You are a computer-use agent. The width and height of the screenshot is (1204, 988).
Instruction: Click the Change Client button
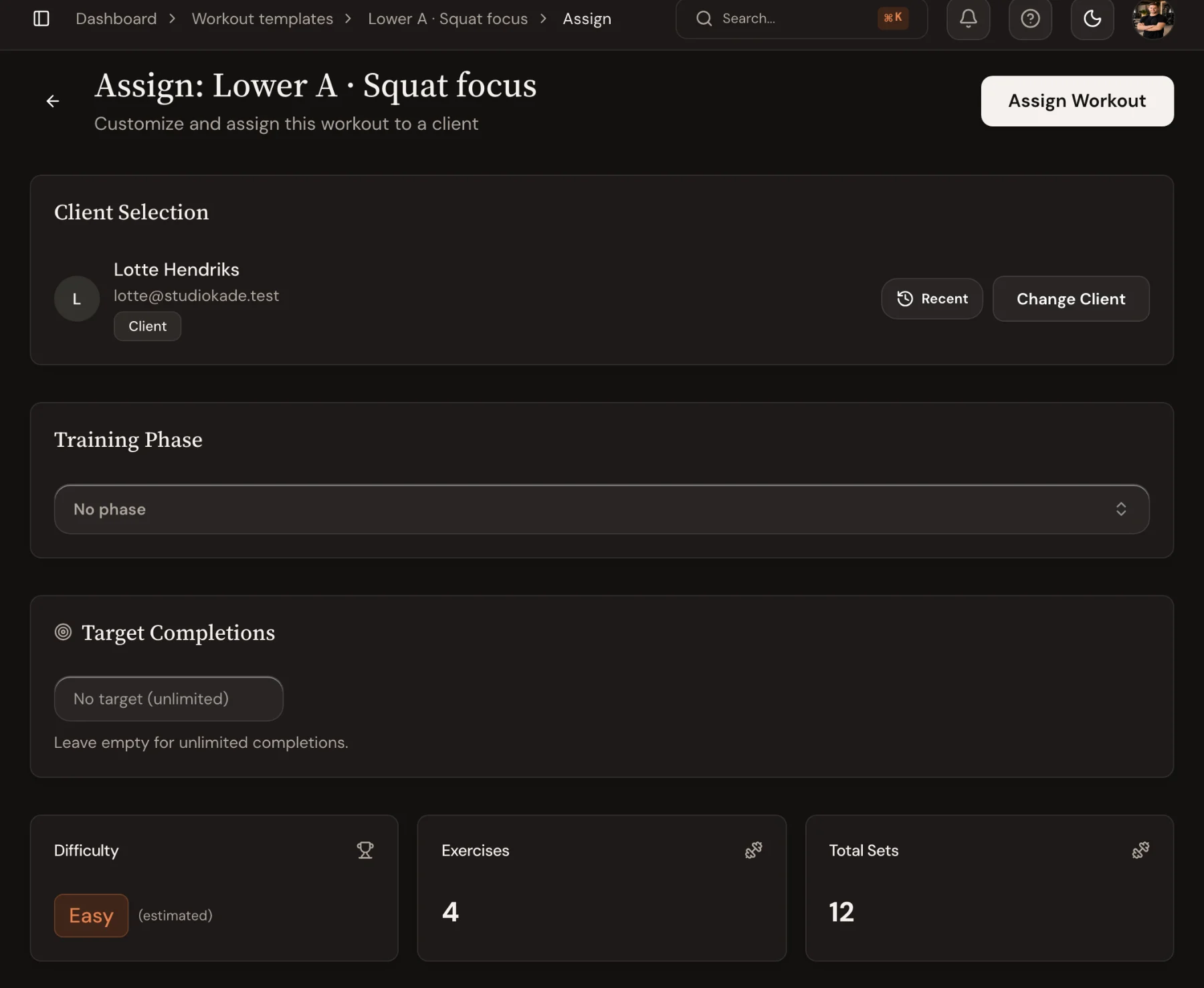[x=1071, y=299]
